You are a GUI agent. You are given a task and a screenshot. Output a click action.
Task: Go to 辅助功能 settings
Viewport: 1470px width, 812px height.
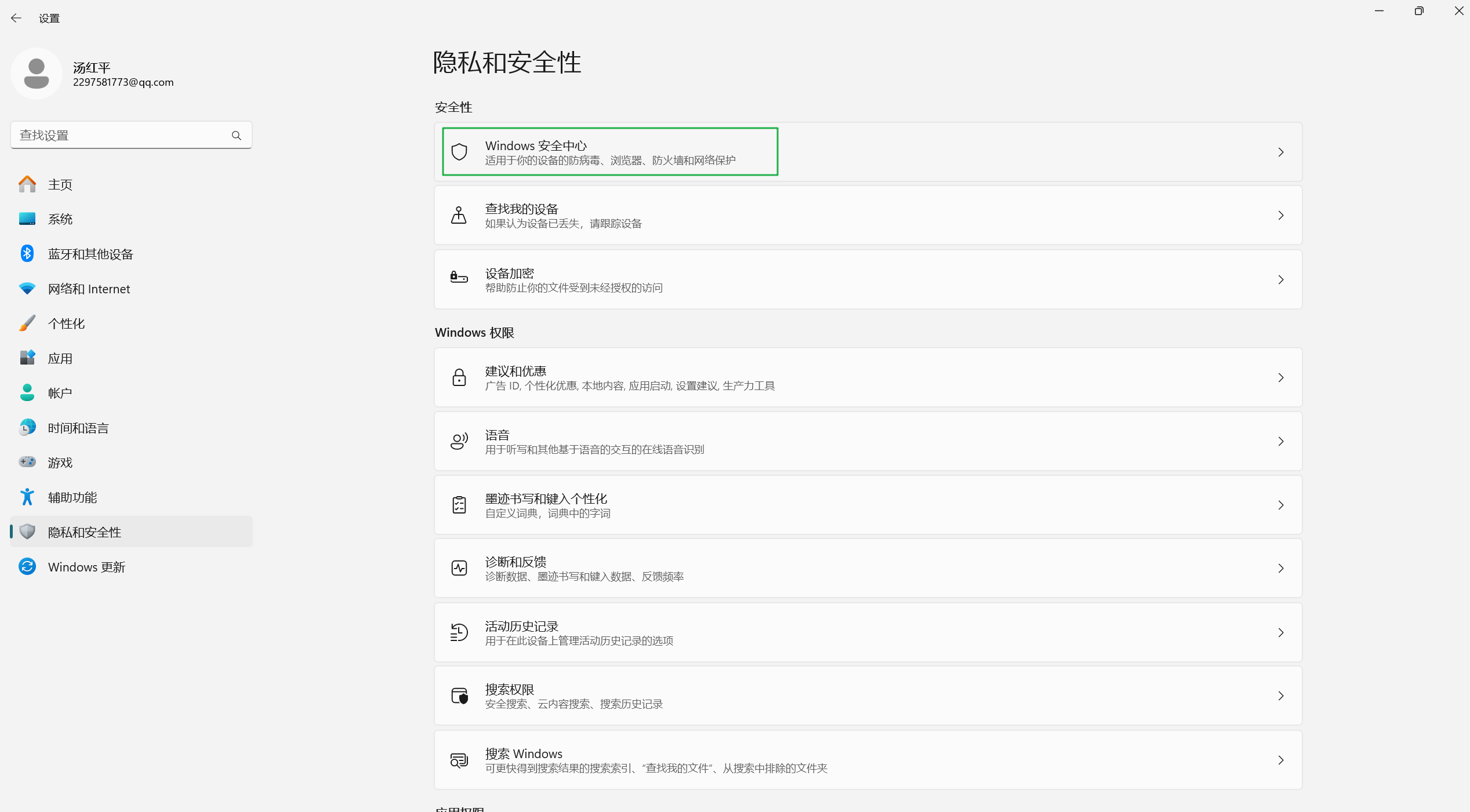pyautogui.click(x=132, y=497)
